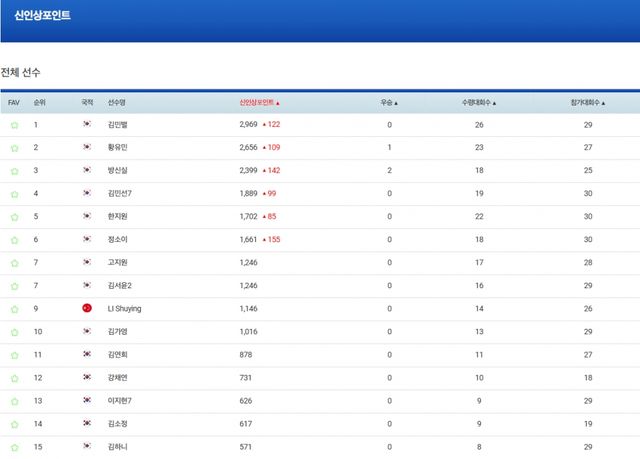Click the favorite star for 강채연

(14, 378)
